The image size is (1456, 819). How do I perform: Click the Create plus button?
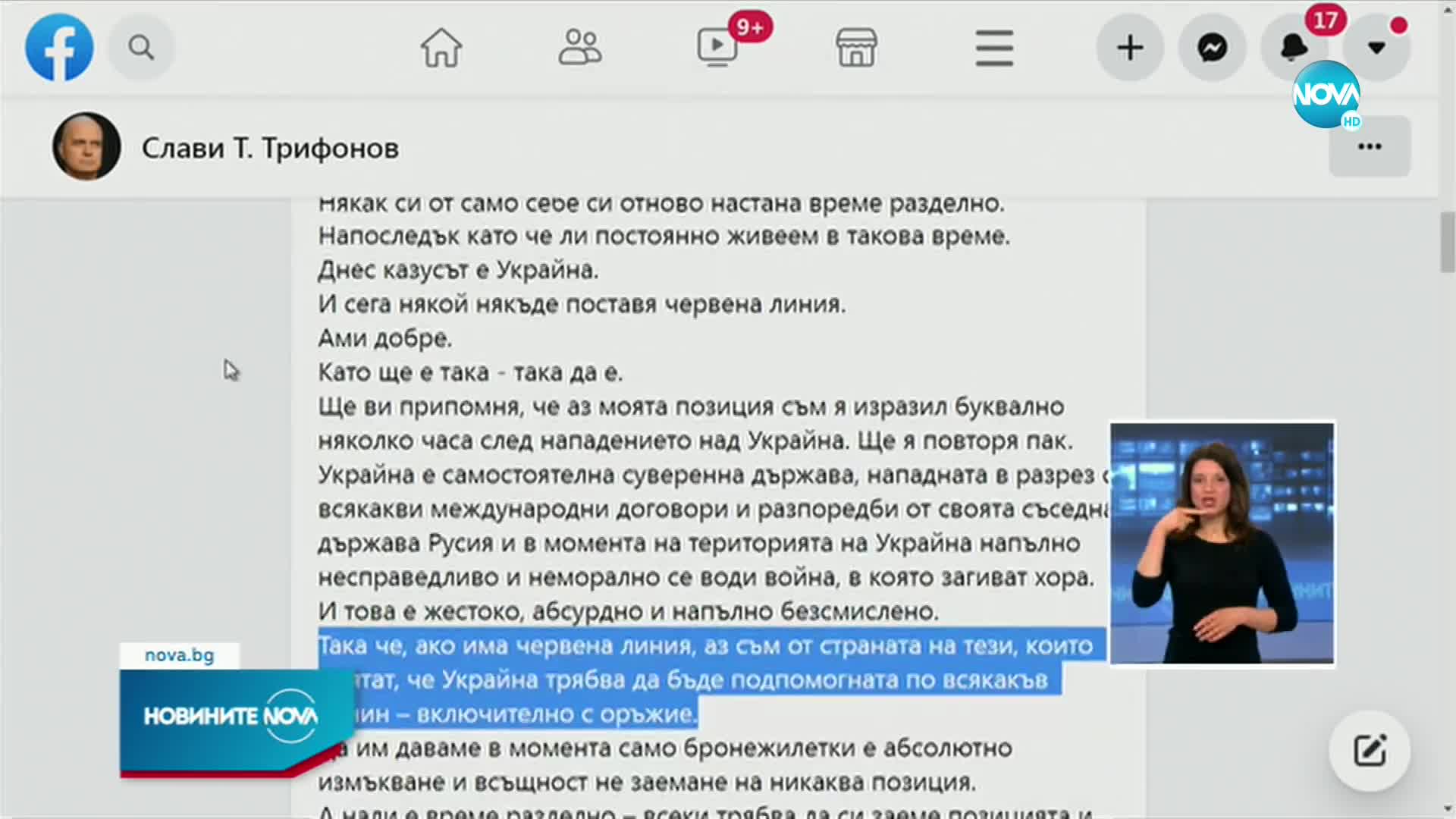pyautogui.click(x=1130, y=48)
